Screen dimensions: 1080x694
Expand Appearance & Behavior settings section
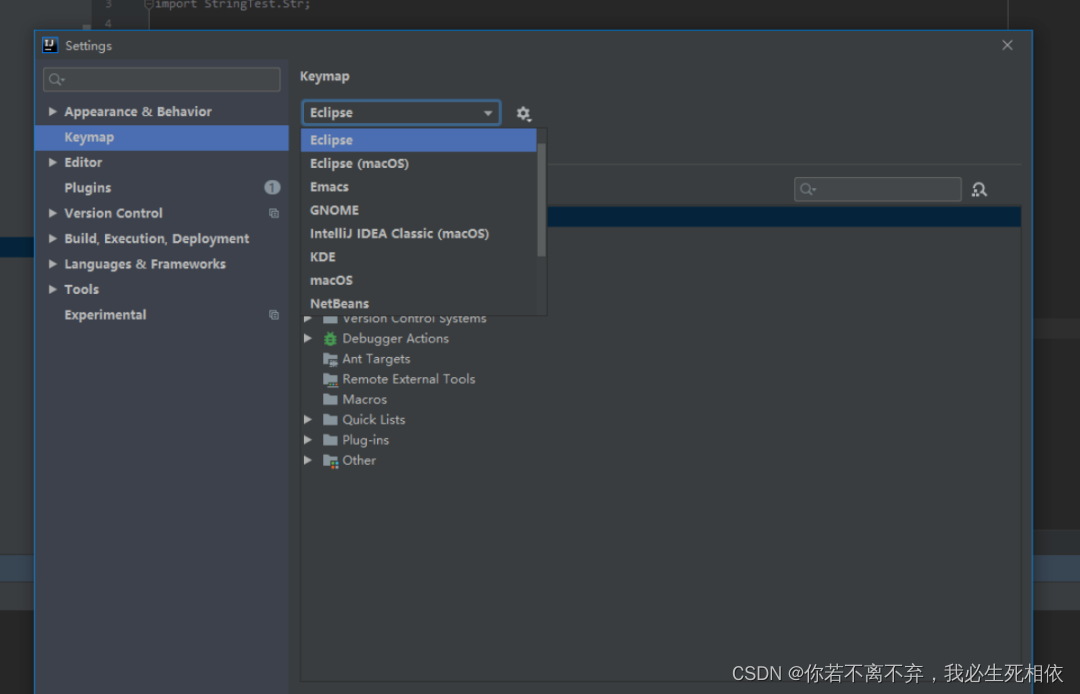52,112
